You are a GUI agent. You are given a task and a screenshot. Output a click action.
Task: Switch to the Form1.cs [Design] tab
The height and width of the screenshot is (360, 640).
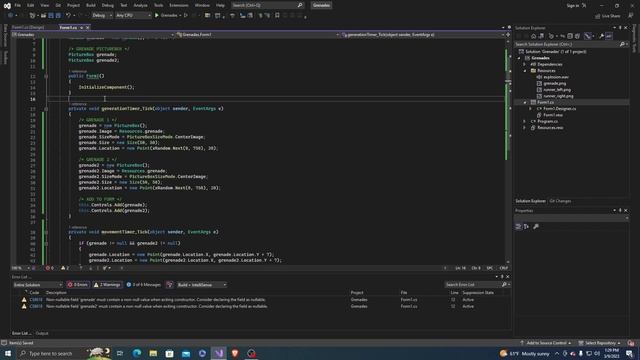click(x=28, y=27)
